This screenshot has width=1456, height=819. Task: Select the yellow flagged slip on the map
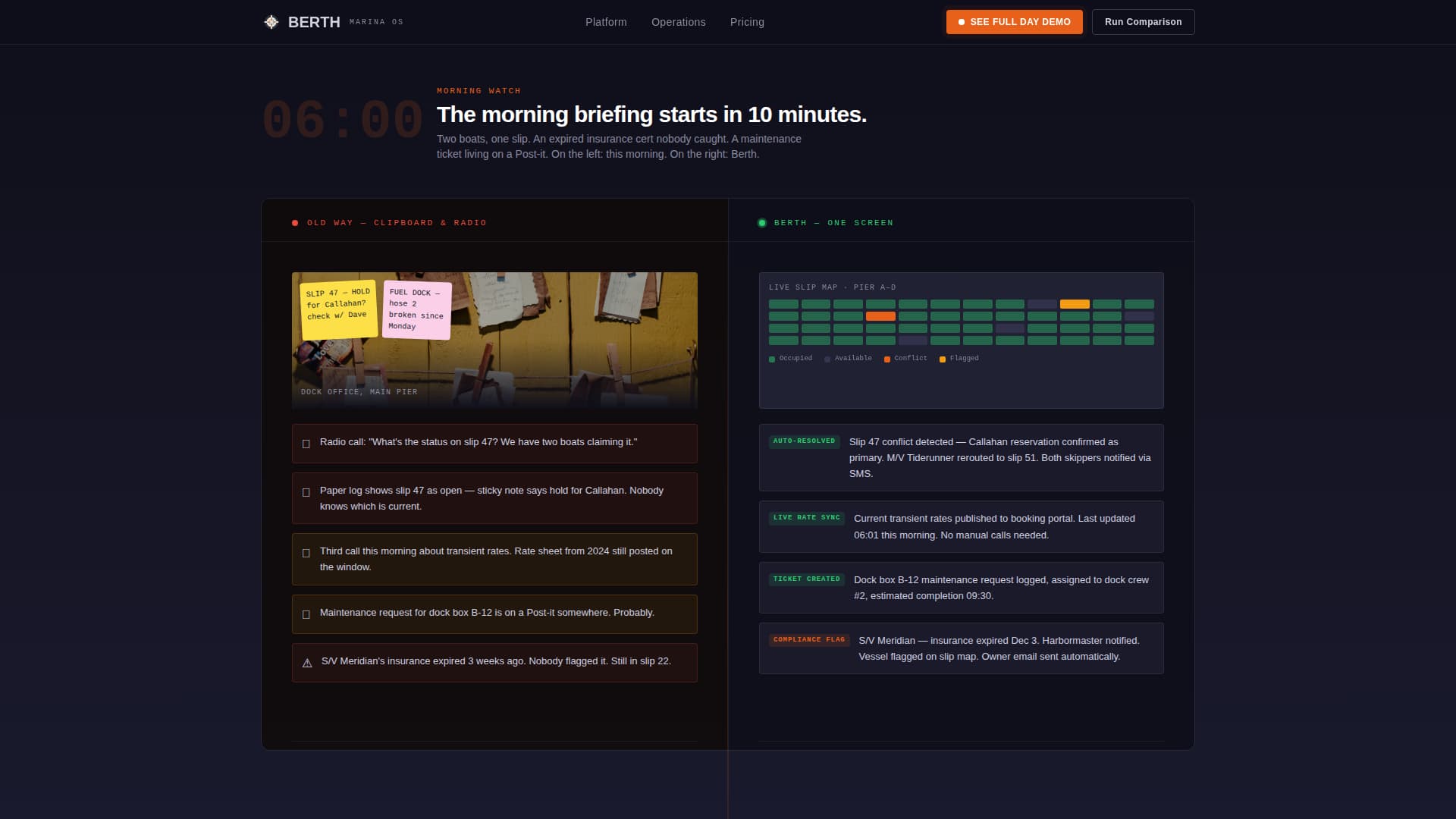1074,303
